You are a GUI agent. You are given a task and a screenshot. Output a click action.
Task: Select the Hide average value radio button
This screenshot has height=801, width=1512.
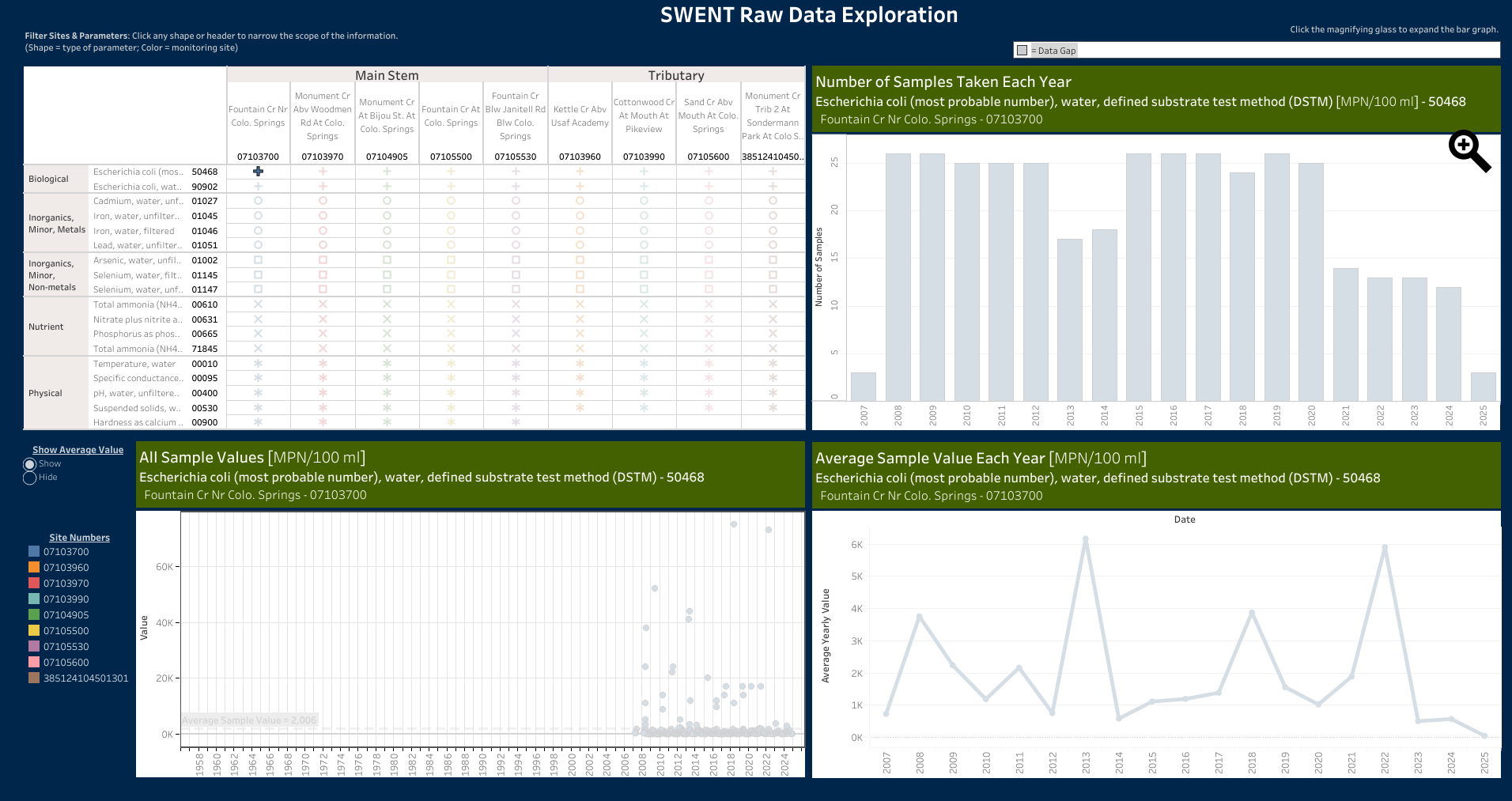30,478
